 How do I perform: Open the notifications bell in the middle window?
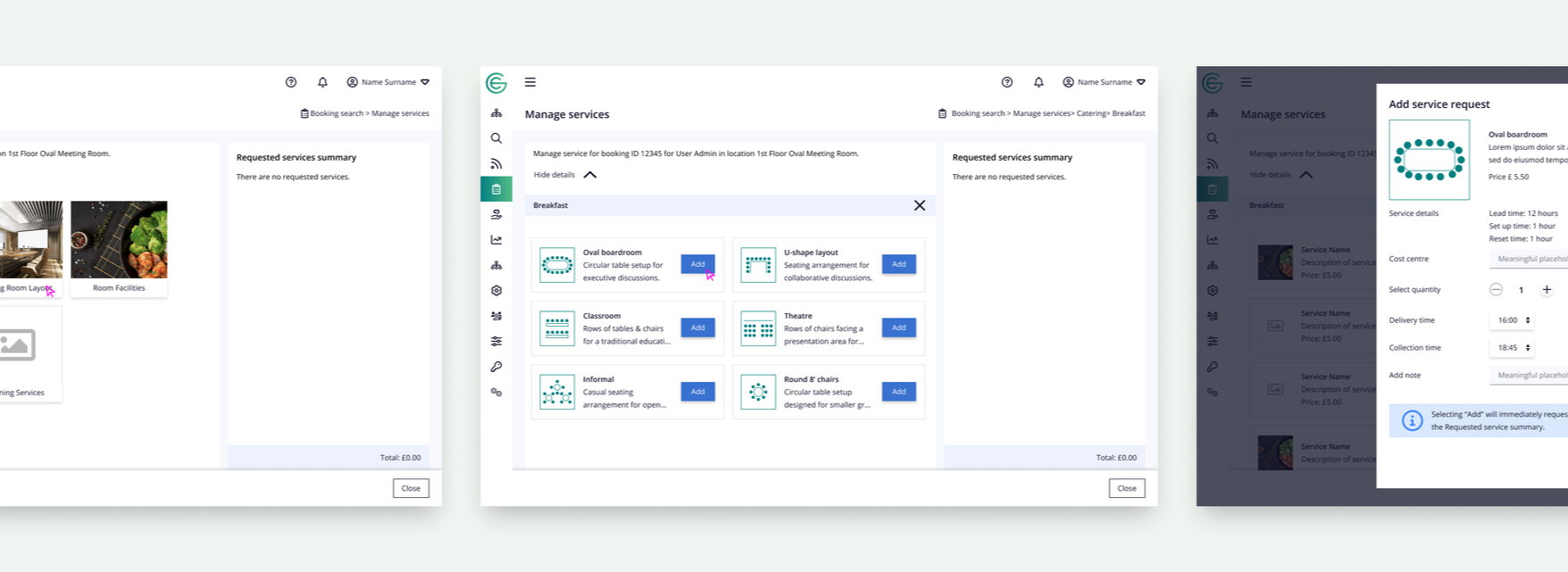click(x=1038, y=82)
